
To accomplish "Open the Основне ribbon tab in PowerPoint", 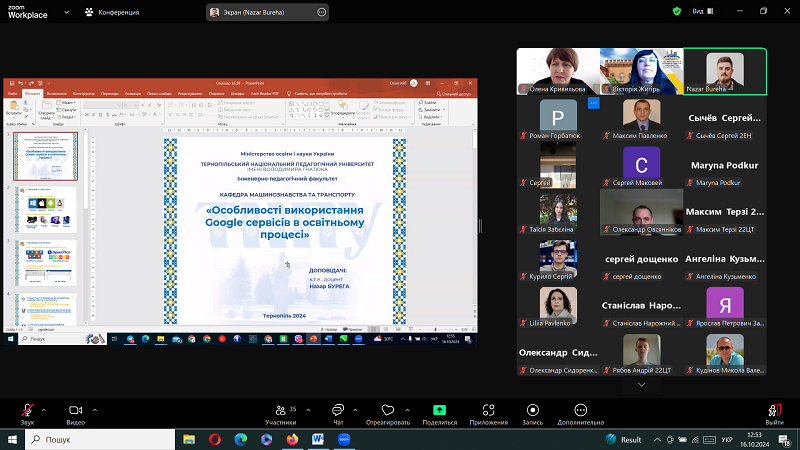I will (x=32, y=93).
